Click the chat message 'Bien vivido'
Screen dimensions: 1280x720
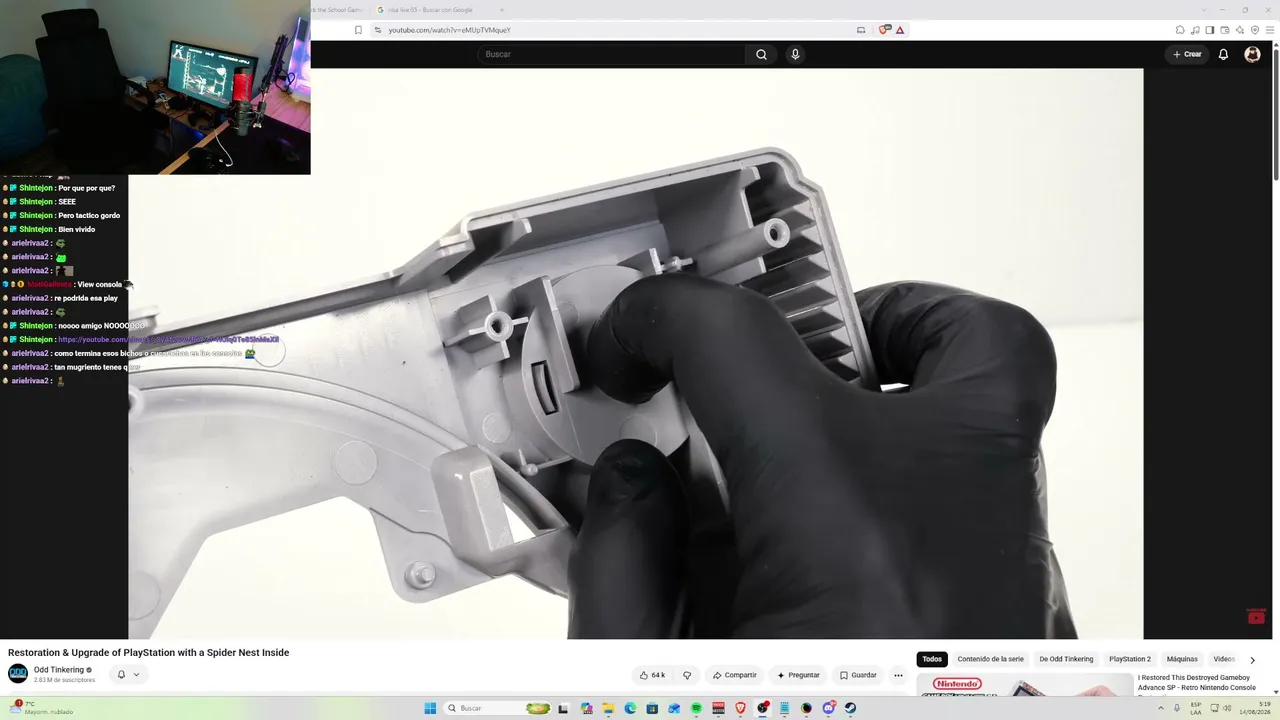coord(77,229)
